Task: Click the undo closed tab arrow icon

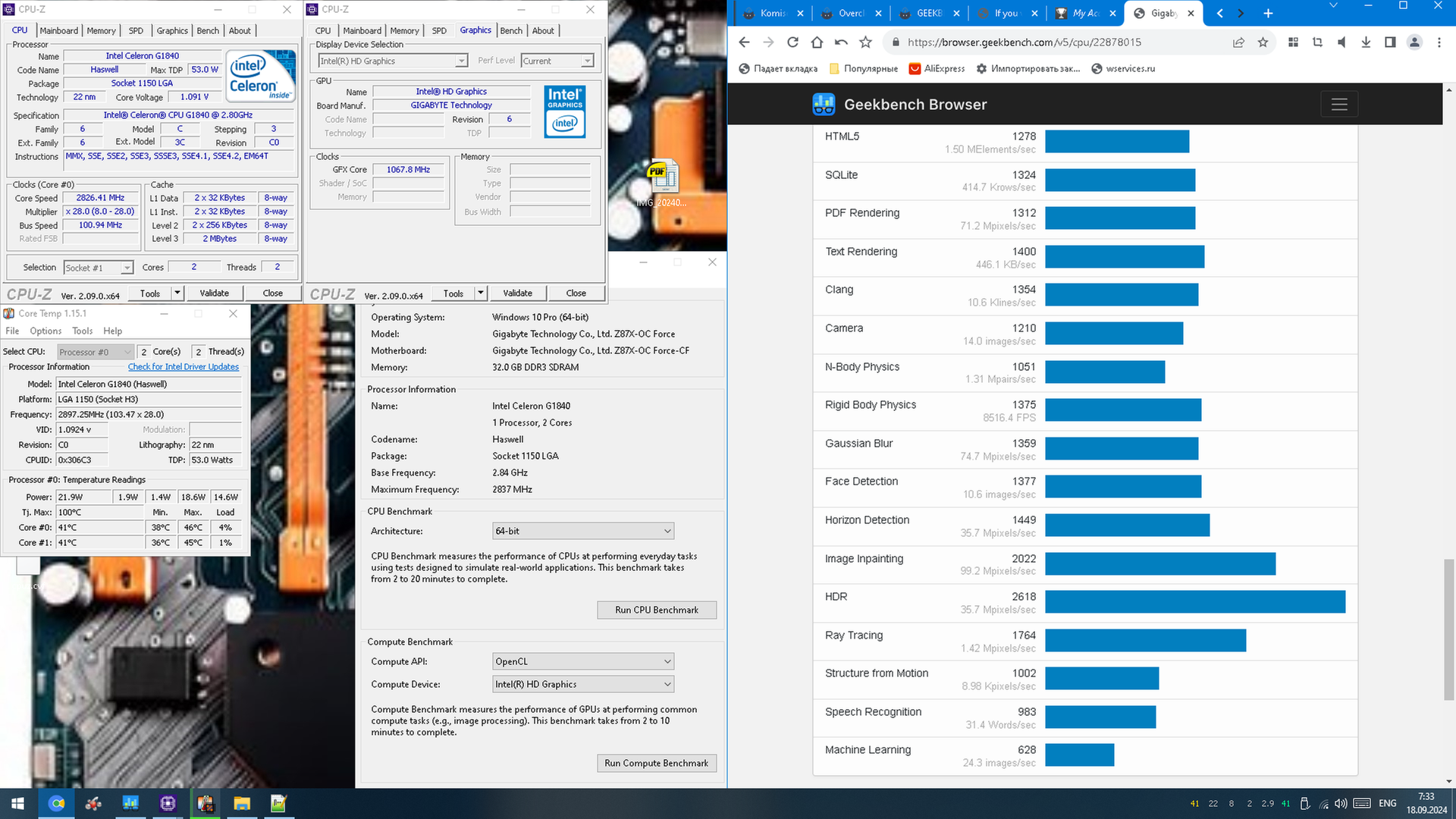Action: tap(841, 42)
